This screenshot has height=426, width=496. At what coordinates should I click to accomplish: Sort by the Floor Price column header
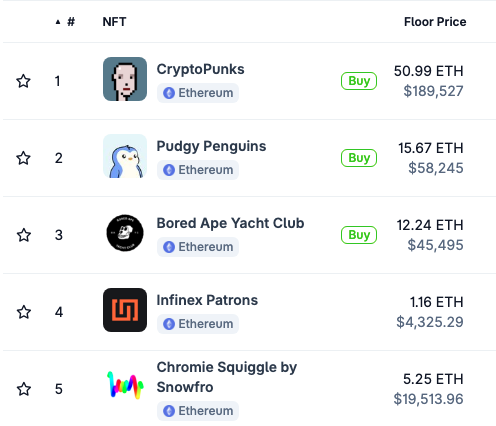point(435,22)
